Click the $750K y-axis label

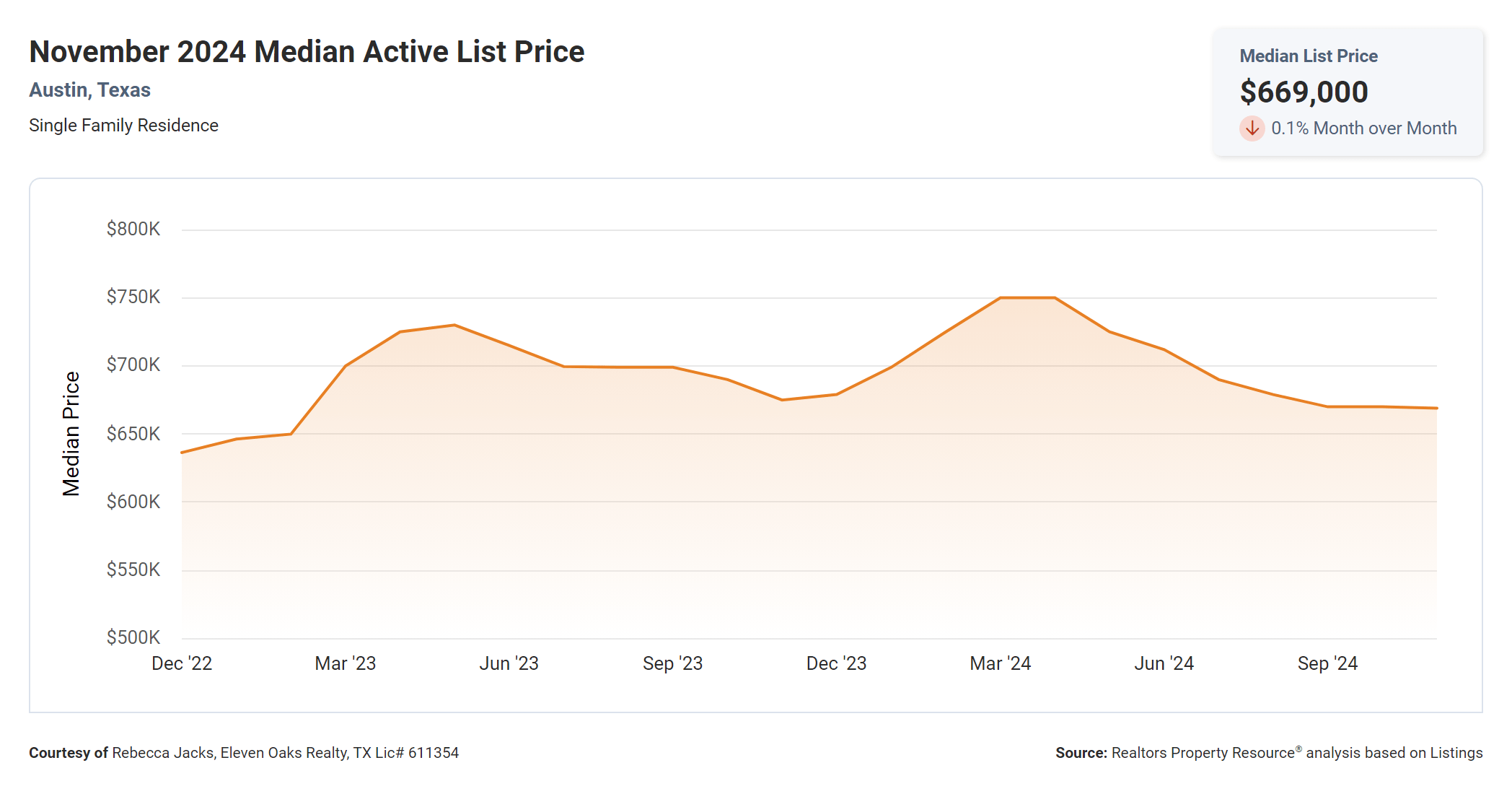click(x=133, y=297)
